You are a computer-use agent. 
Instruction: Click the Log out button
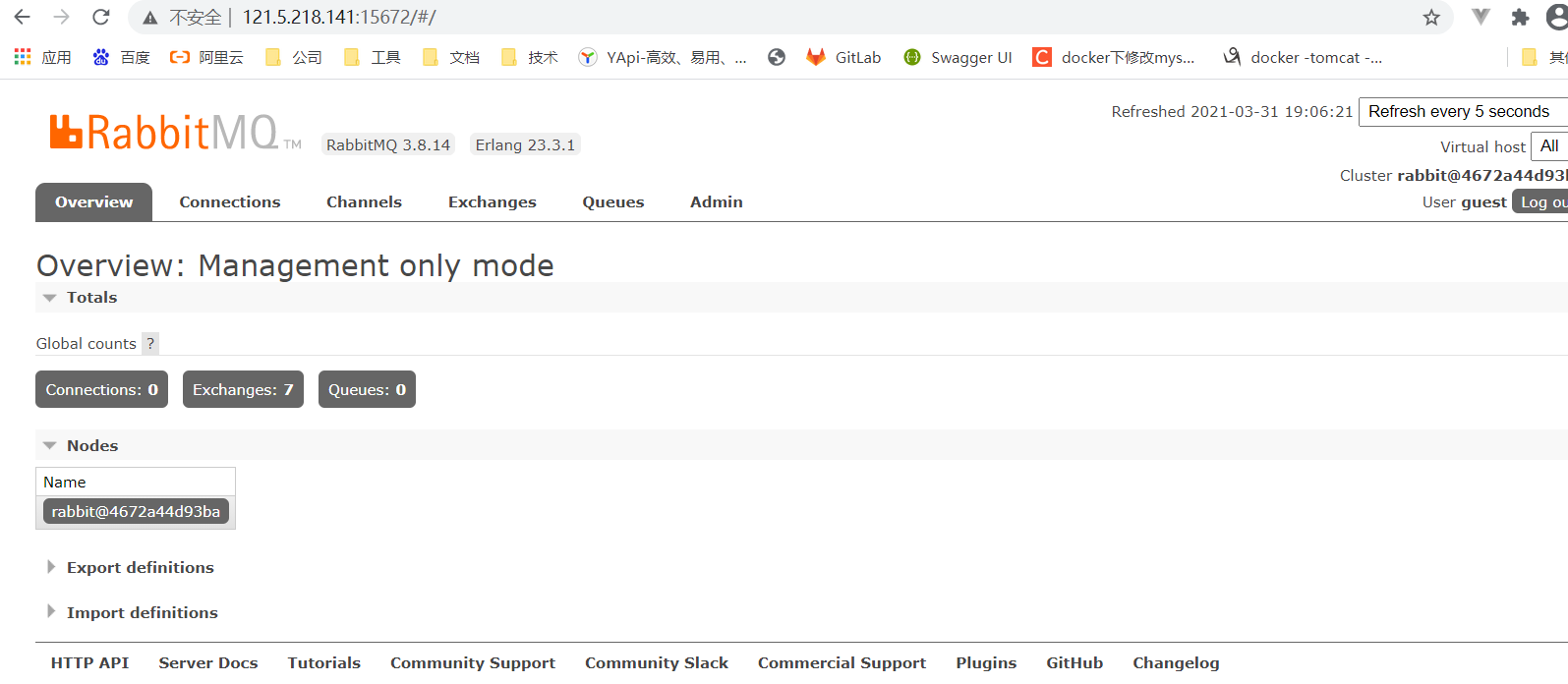pyautogui.click(x=1540, y=201)
